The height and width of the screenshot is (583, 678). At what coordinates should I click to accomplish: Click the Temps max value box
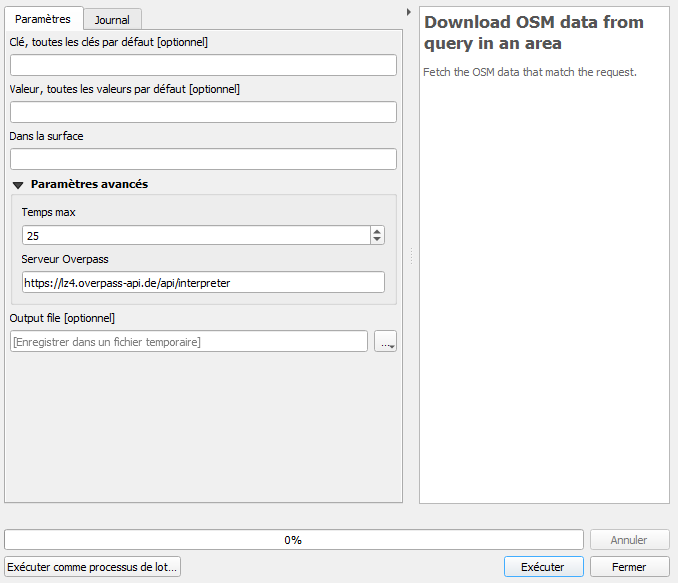pos(195,235)
